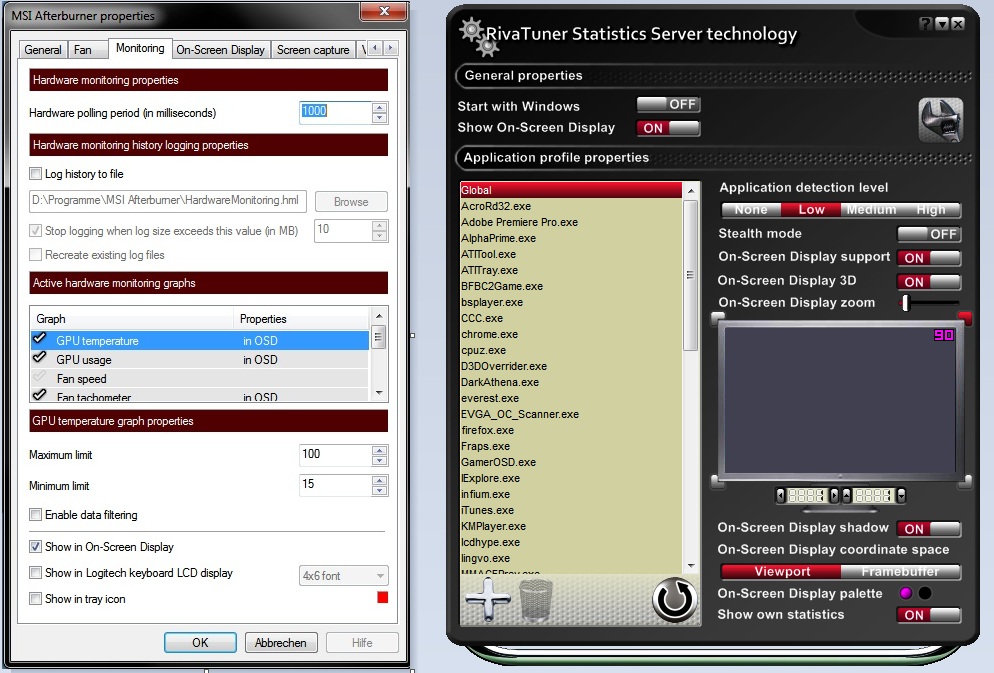Viewport: 994px width, 673px height.
Task: Enable data filtering checkbox
Action: pyautogui.click(x=36, y=515)
